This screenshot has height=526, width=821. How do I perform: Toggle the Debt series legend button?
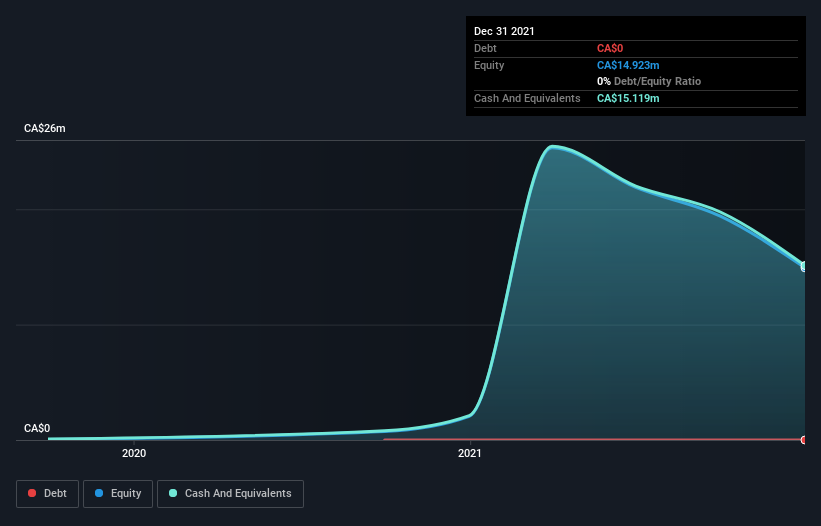click(x=48, y=494)
